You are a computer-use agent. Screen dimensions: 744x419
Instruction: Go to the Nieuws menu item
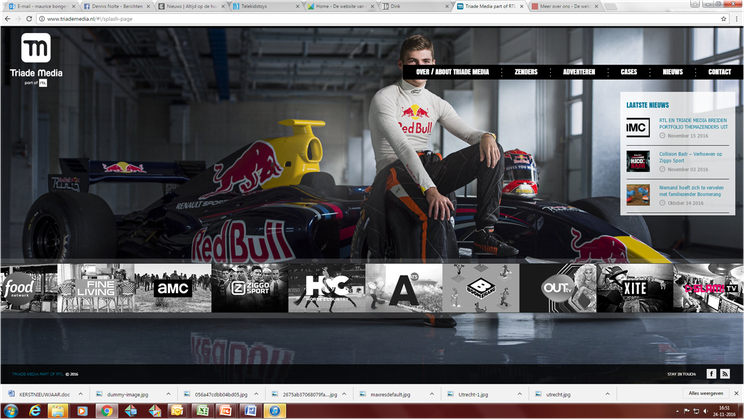click(672, 72)
